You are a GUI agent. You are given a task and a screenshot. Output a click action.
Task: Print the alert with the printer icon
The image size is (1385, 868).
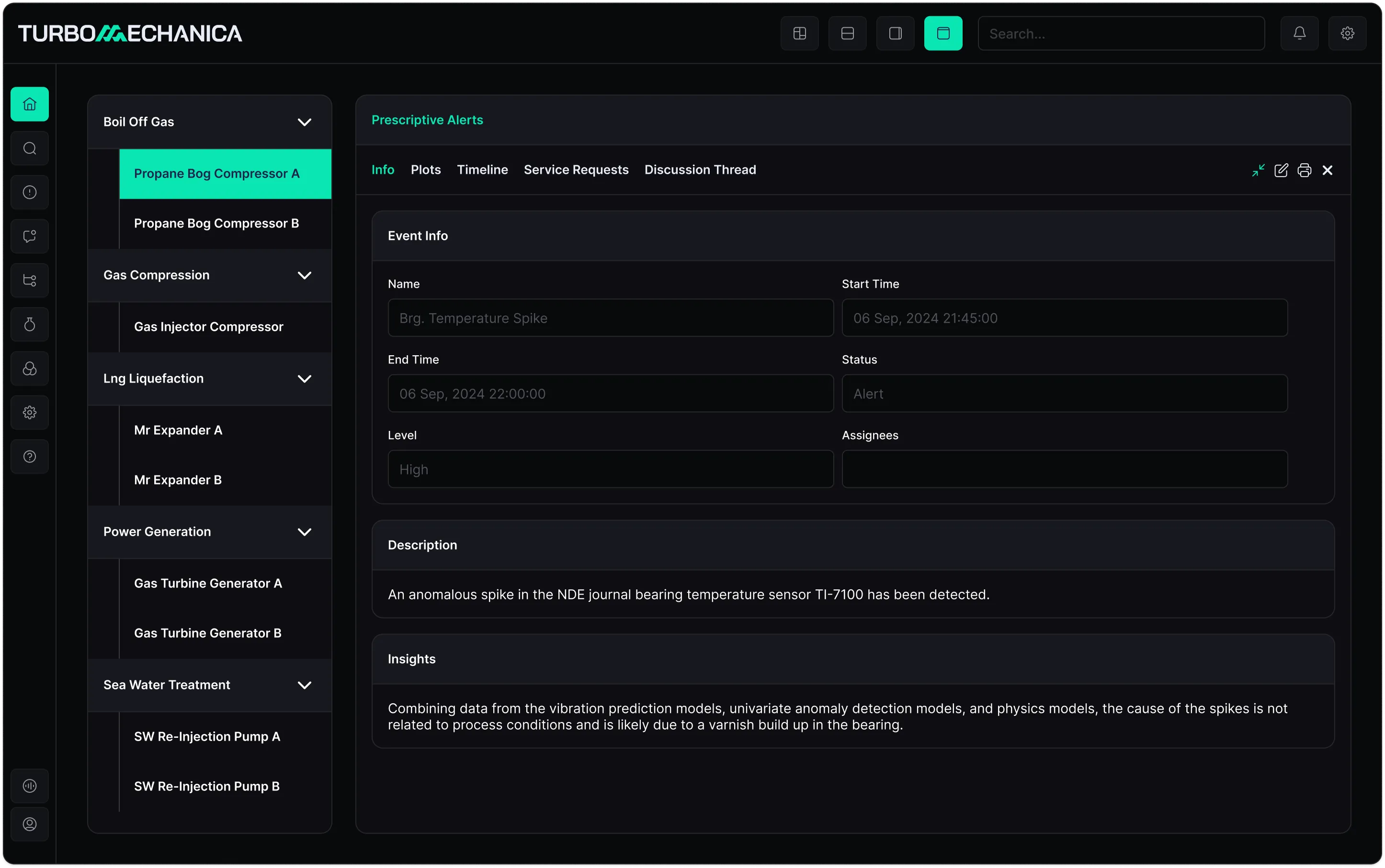click(x=1304, y=170)
